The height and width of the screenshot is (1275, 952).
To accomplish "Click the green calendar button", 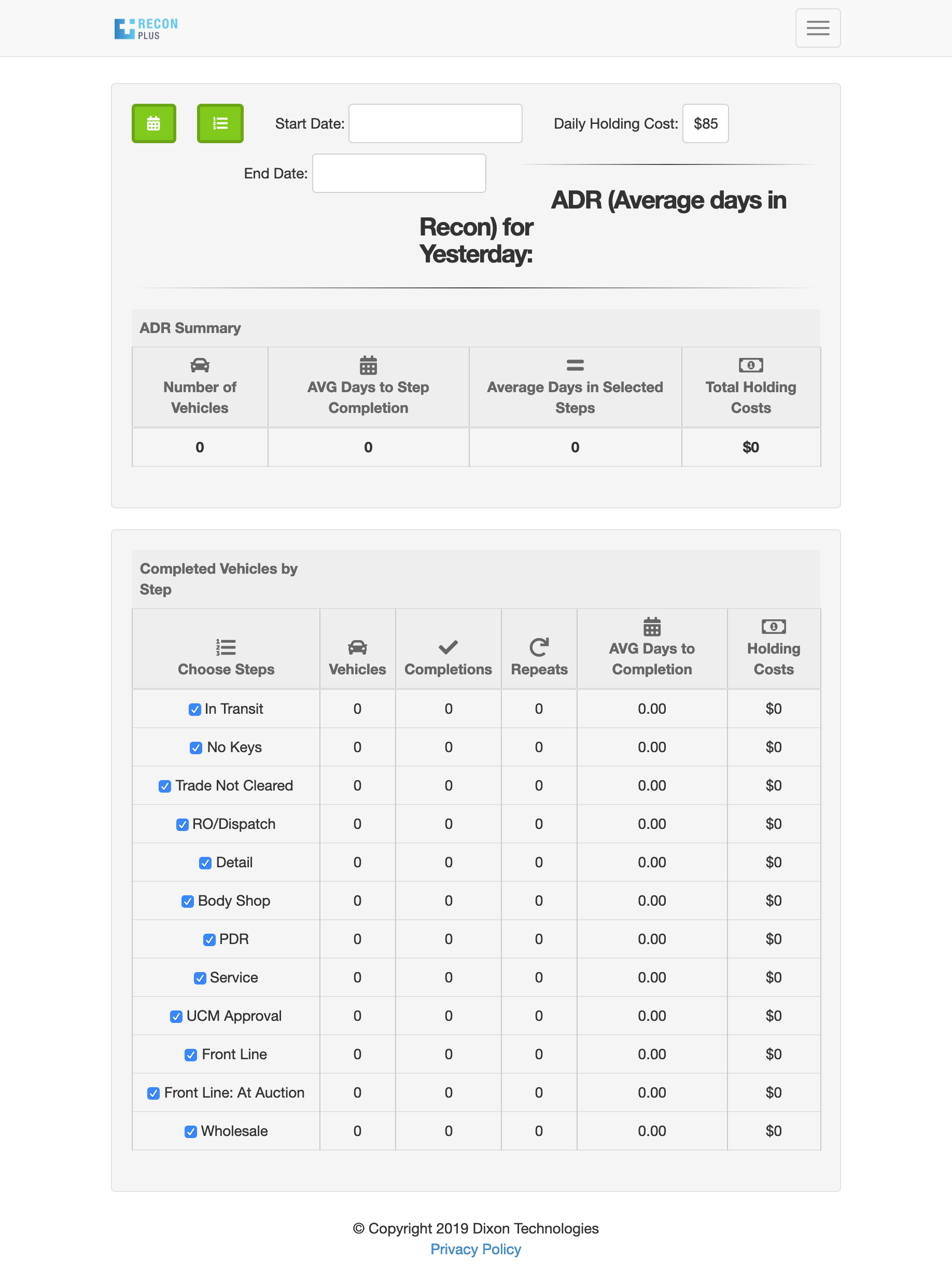I will coord(153,123).
